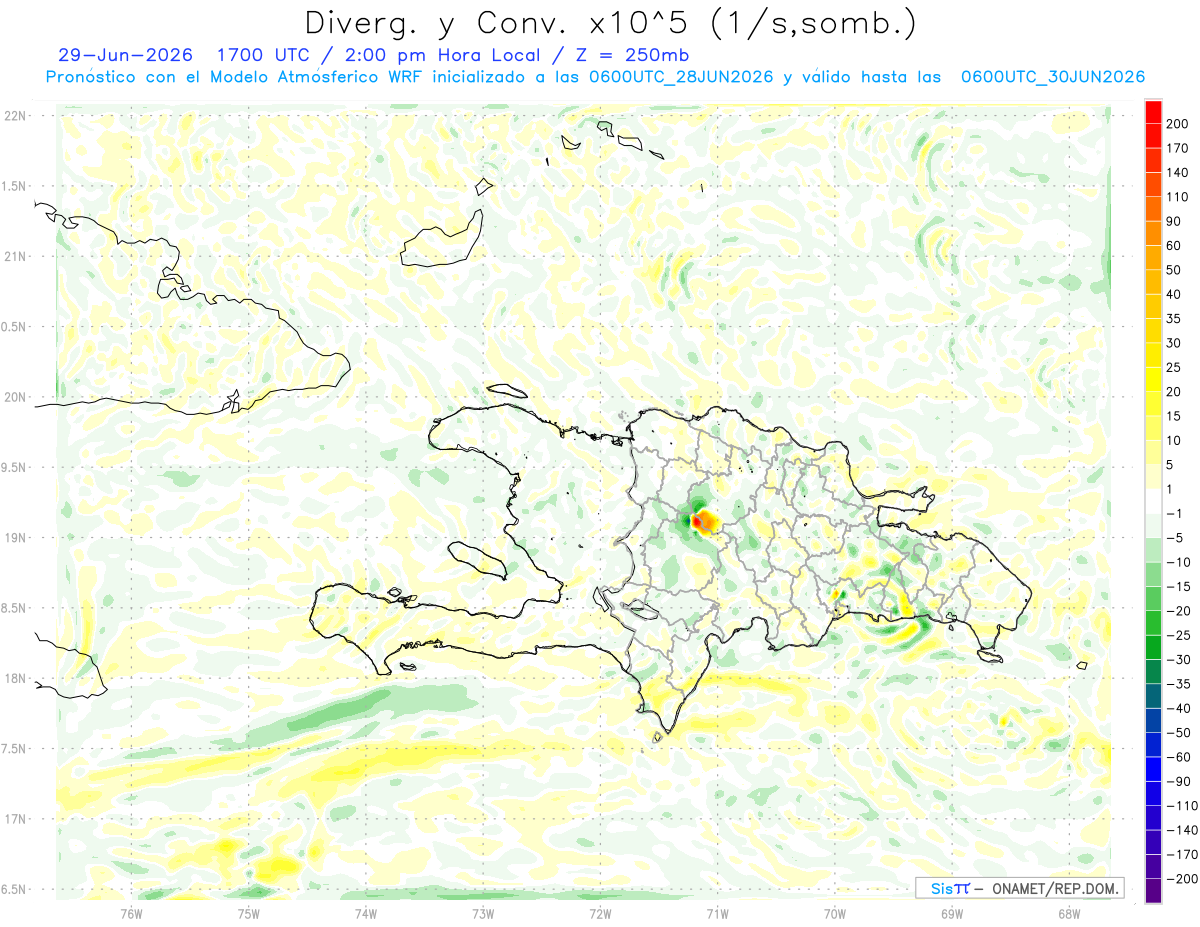Image resolution: width=1200 pixels, height=927 pixels.
Task: Click the white swatch between 1 and -1
Action: pyautogui.click(x=1154, y=501)
